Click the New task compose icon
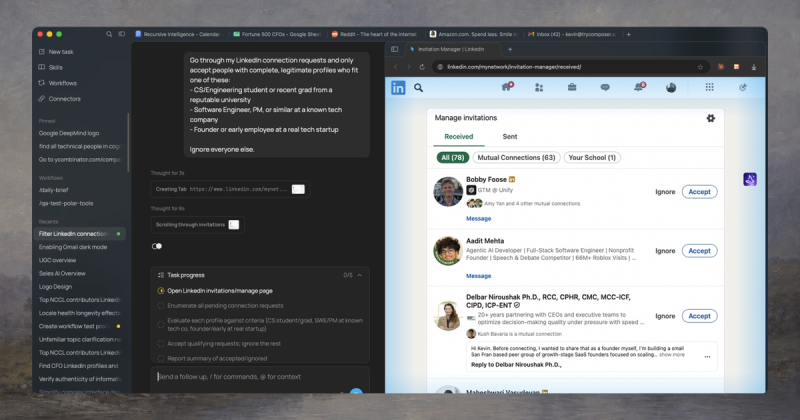This screenshot has height=420, width=800. pos(42,52)
